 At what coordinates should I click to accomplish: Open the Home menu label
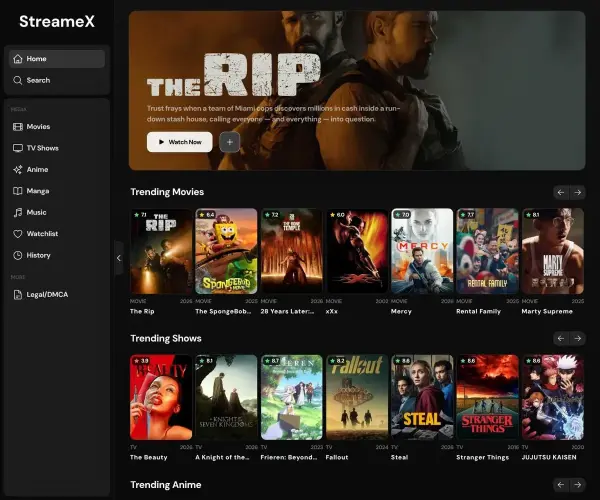(36, 59)
